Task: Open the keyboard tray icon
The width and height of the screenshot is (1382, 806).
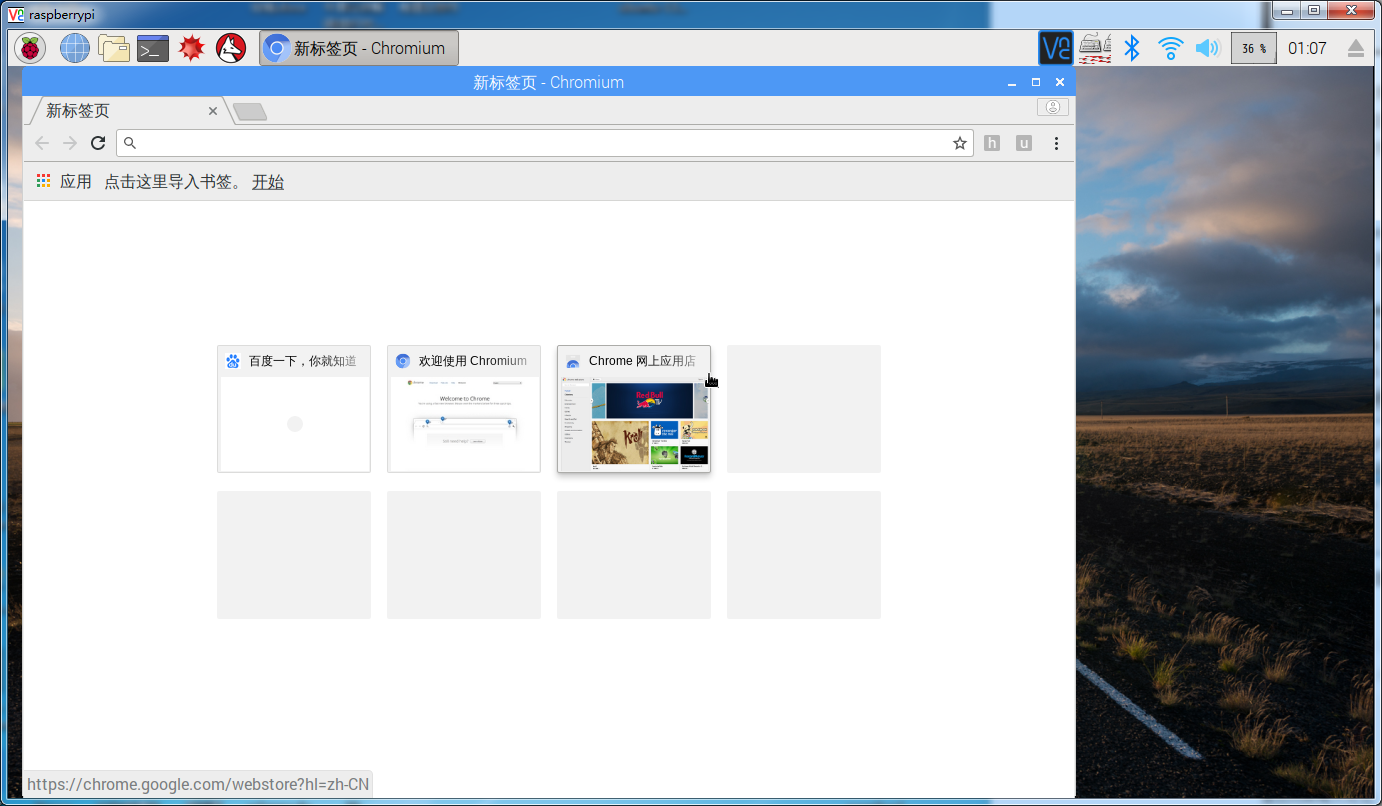Action: point(1095,48)
